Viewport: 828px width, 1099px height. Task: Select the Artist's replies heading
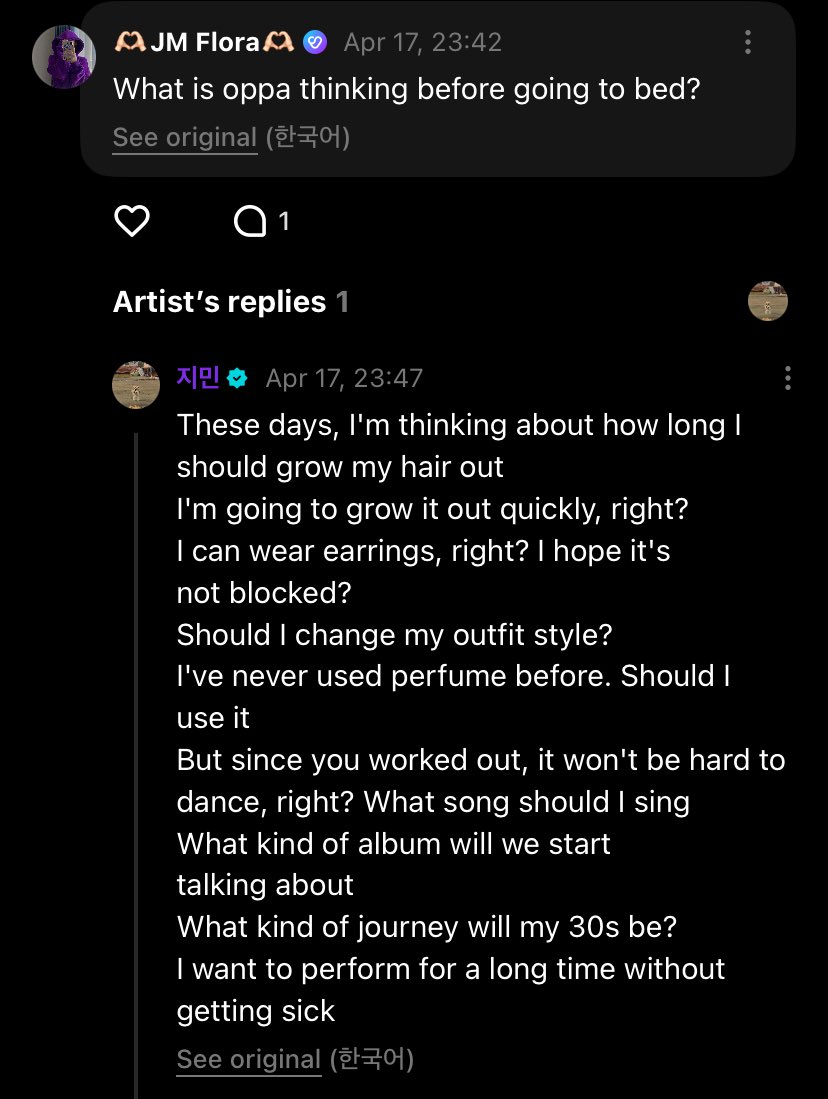coord(220,302)
